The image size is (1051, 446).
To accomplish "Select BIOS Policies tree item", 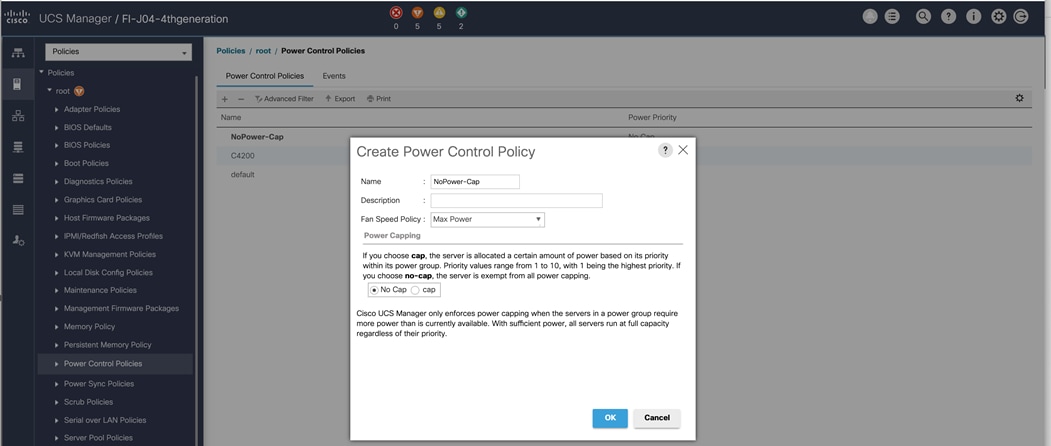I will tap(87, 146).
